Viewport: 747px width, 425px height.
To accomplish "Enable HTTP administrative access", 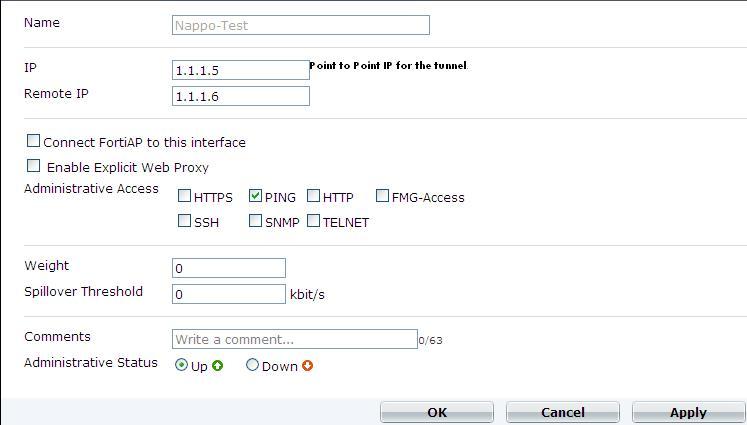I will pos(314,196).
